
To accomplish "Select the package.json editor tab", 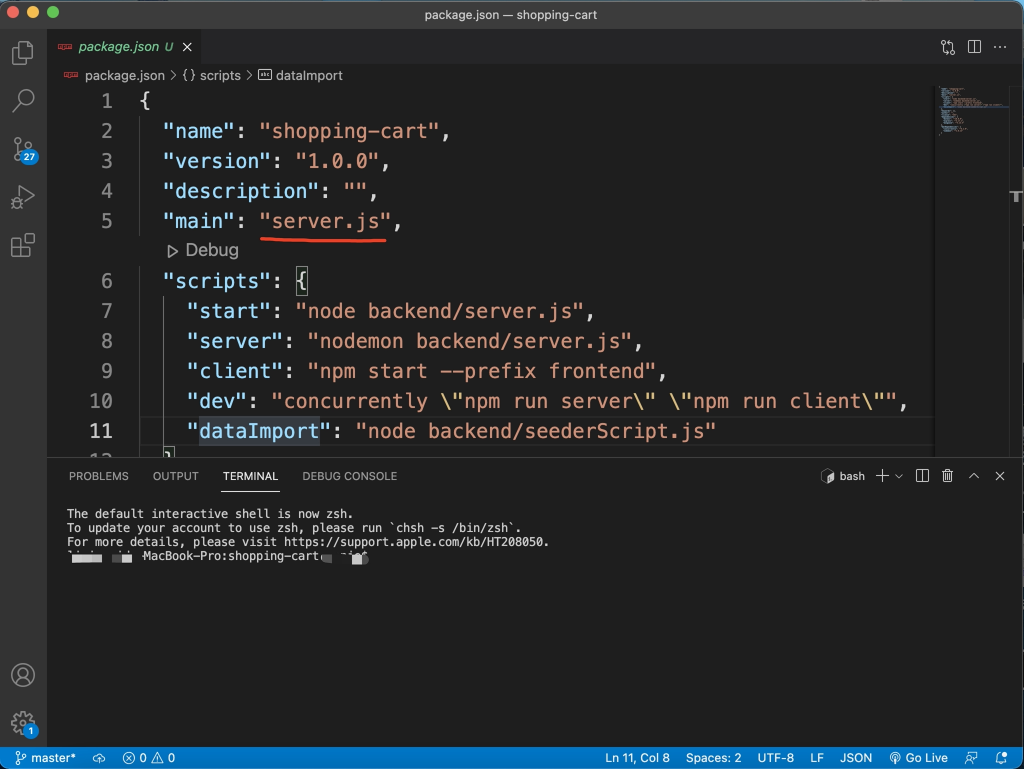I will [124, 47].
